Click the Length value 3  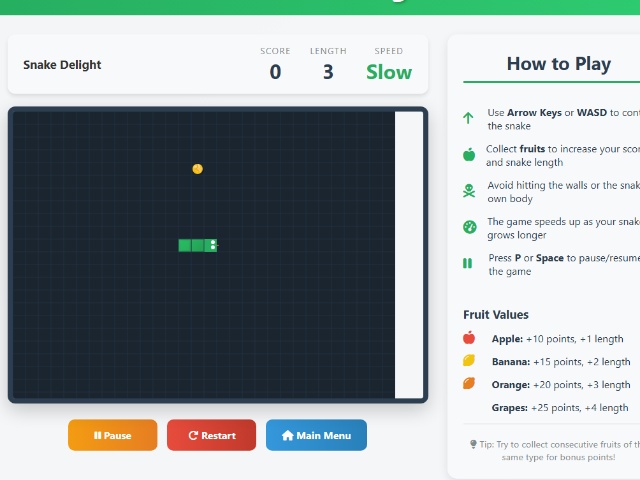[x=328, y=72]
